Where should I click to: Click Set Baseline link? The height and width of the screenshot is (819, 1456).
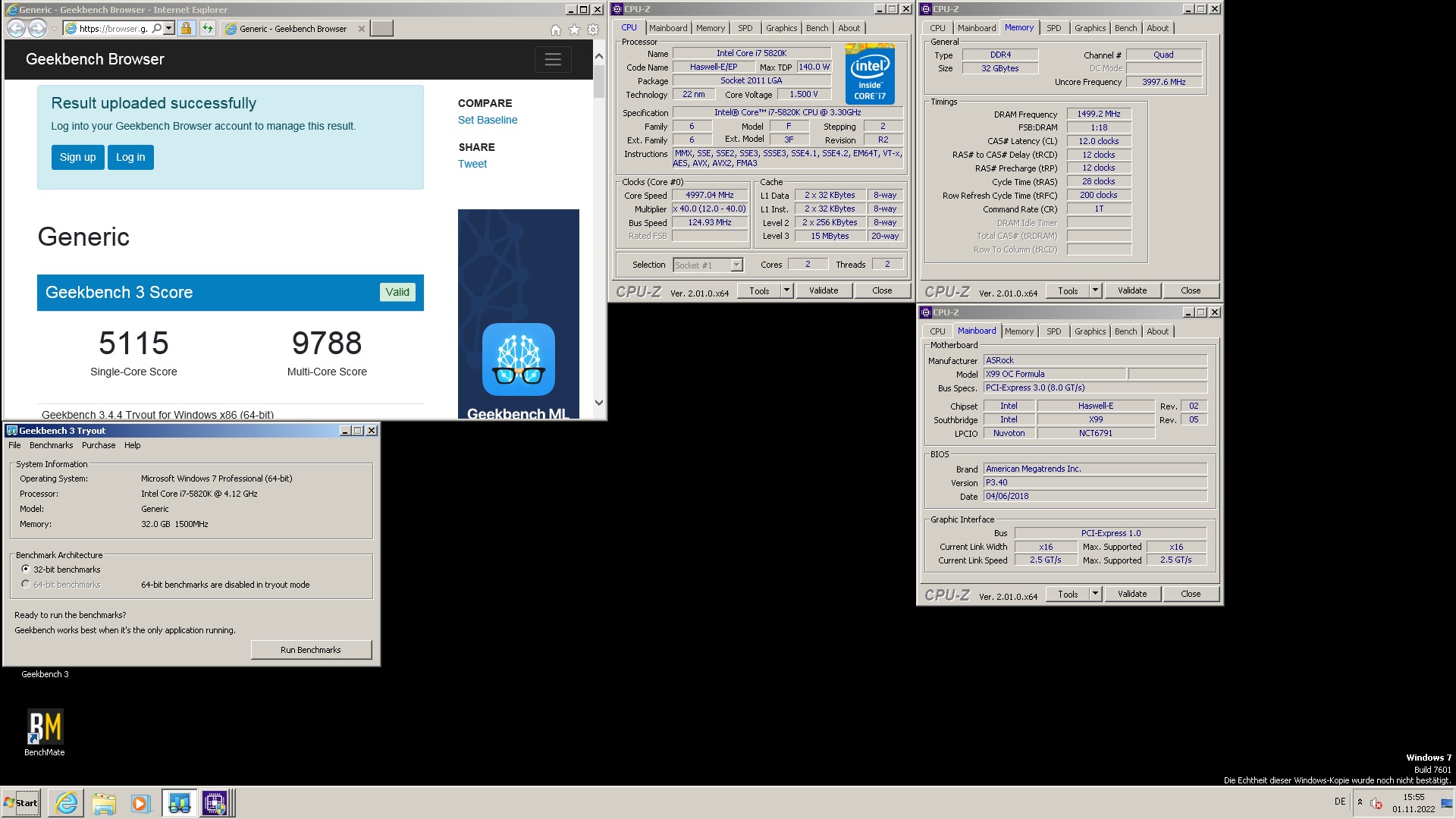point(488,120)
